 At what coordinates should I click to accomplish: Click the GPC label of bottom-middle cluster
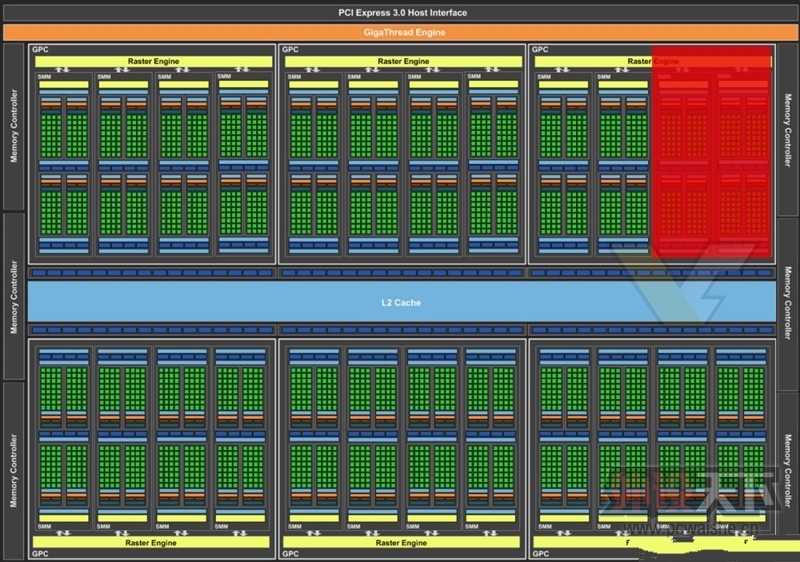point(290,553)
